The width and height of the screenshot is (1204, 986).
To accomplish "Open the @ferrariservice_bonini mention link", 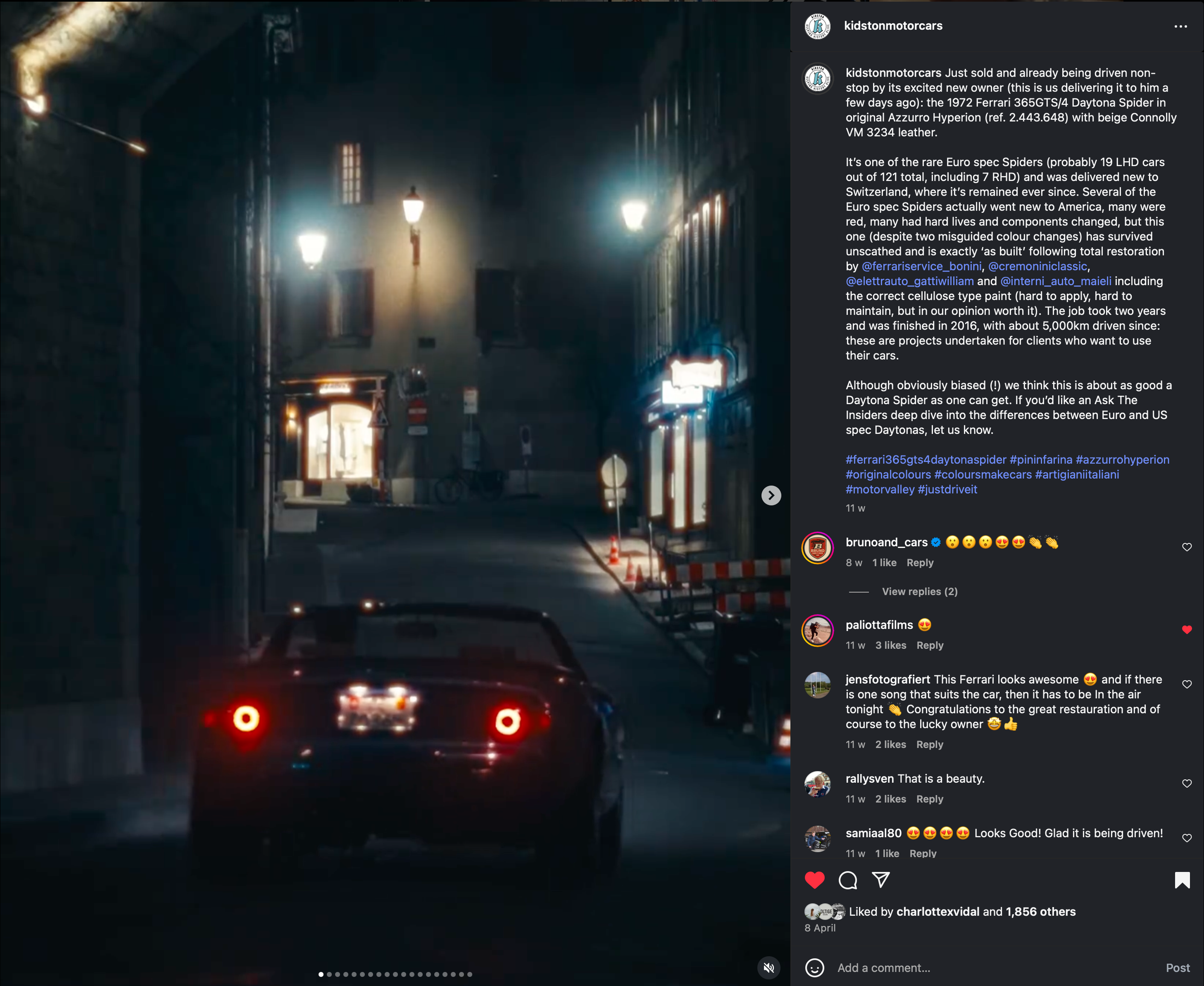I will (x=921, y=266).
